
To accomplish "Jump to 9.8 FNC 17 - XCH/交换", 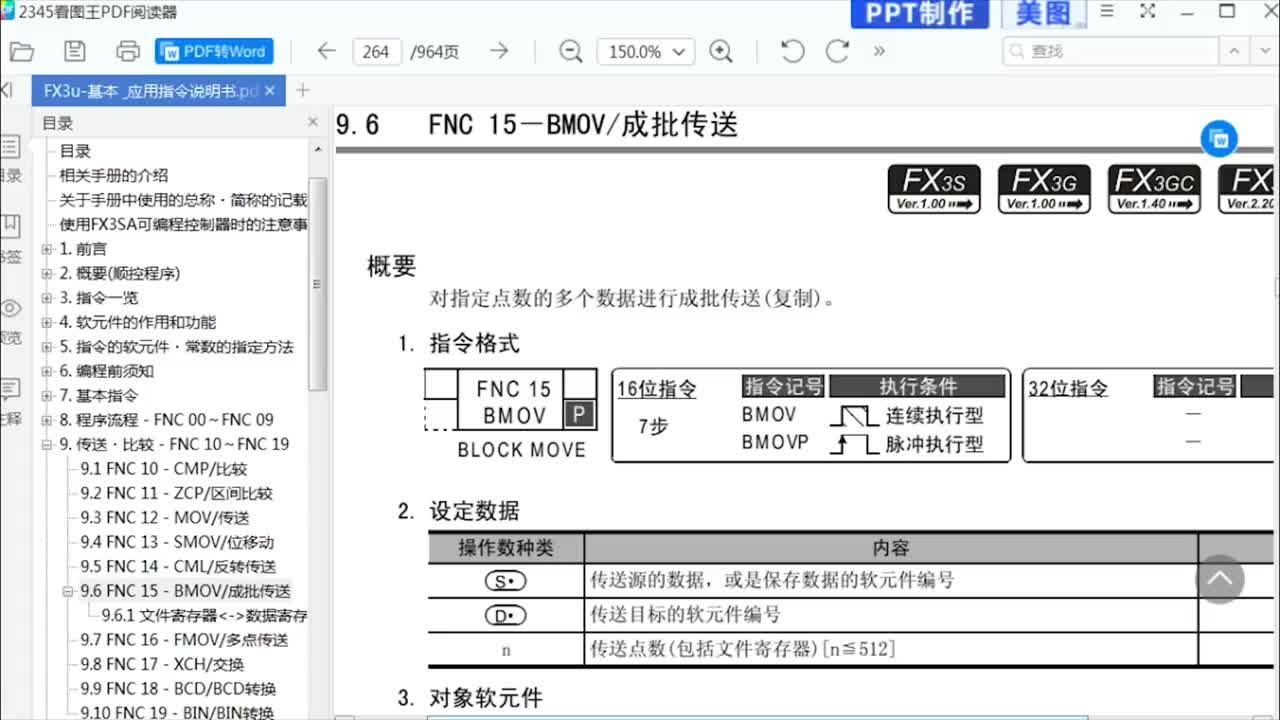I will pyautogui.click(x=162, y=664).
